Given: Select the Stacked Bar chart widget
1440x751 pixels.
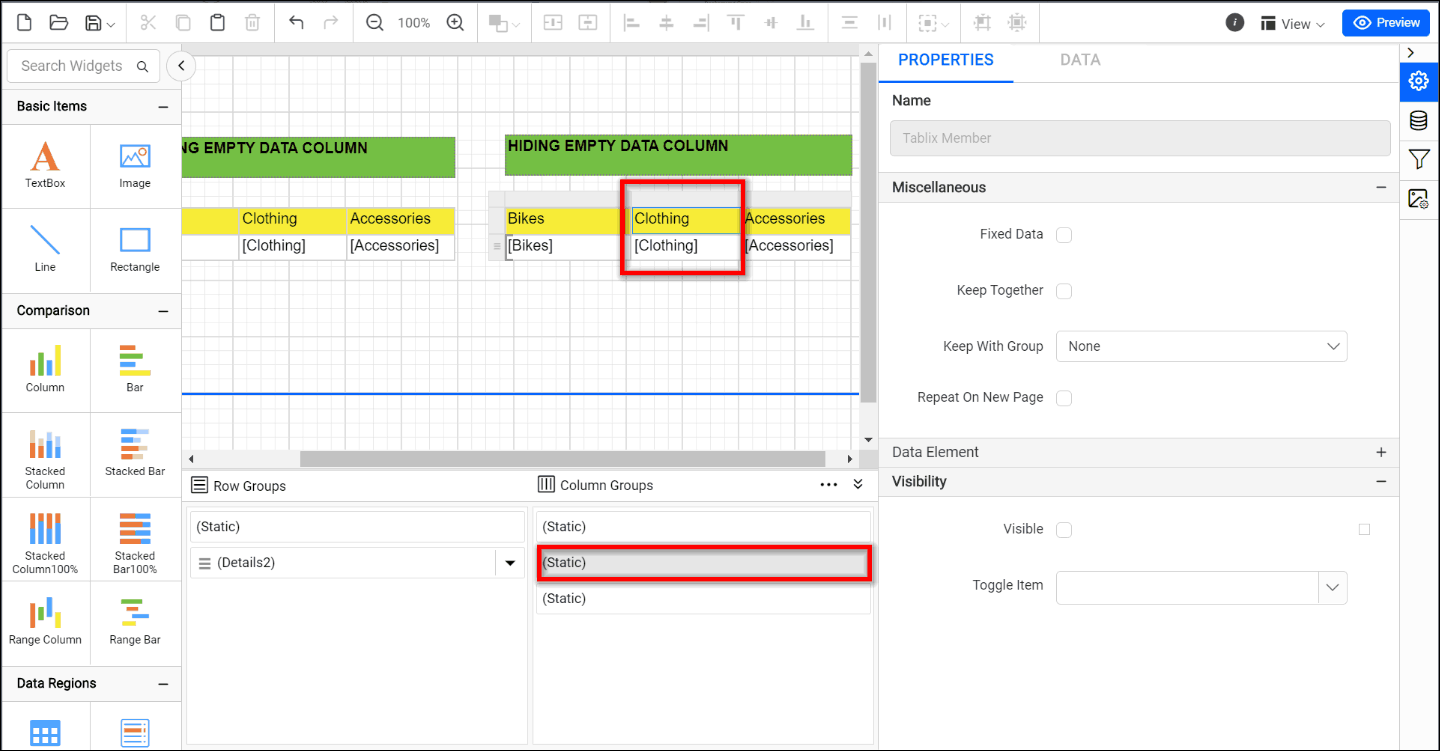Looking at the screenshot, I should [135, 453].
